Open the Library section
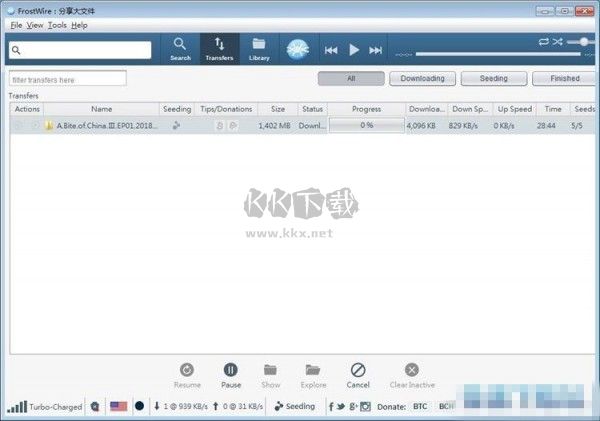600x421 pixels. tap(259, 49)
